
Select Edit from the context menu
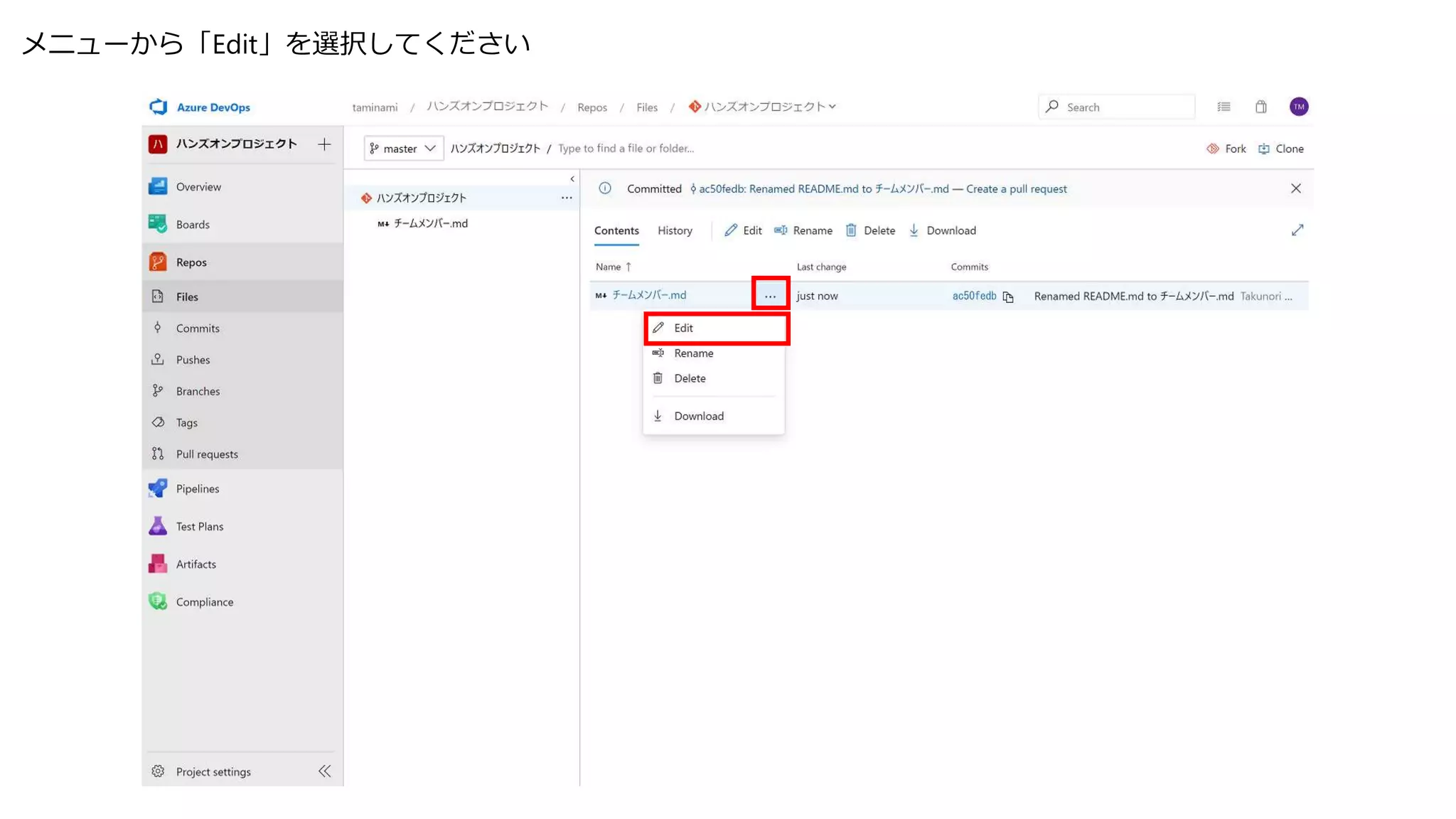point(716,328)
